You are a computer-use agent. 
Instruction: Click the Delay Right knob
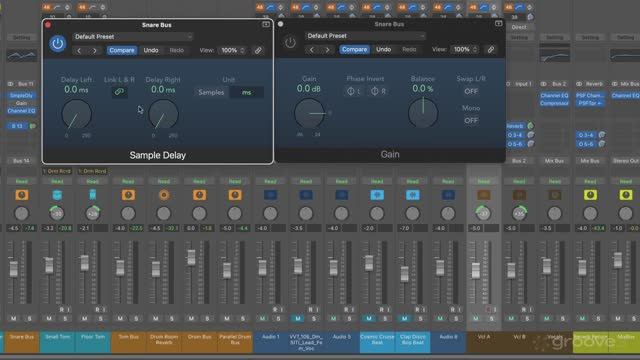point(163,114)
